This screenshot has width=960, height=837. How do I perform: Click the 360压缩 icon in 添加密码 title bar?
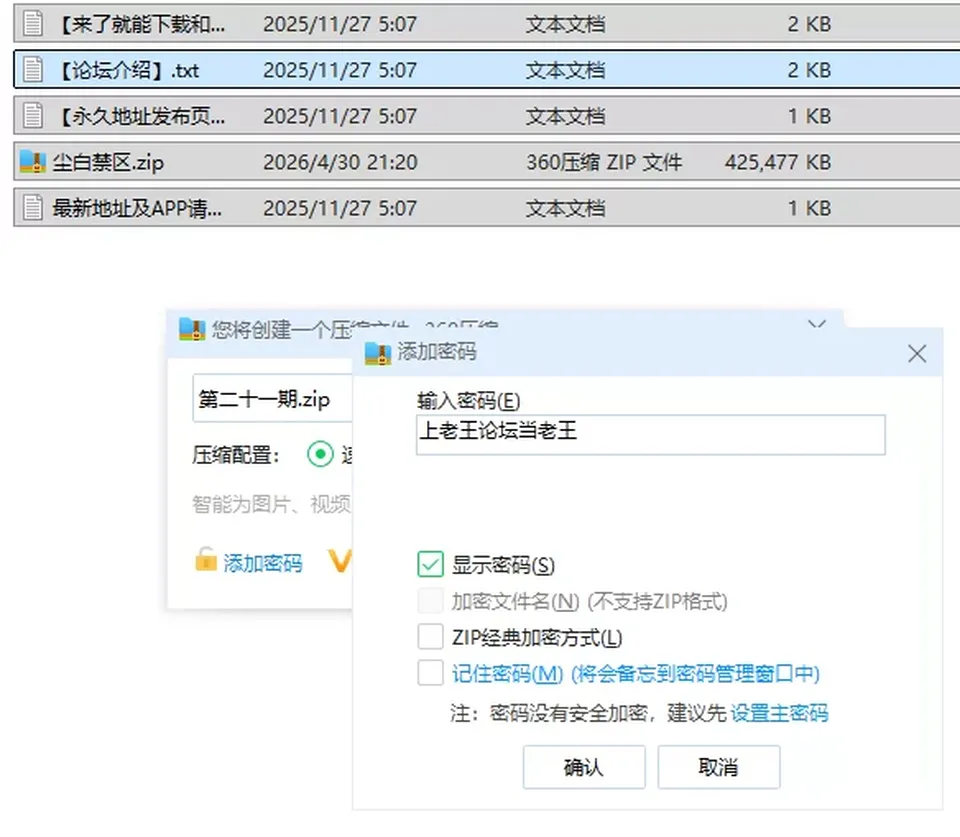(378, 353)
